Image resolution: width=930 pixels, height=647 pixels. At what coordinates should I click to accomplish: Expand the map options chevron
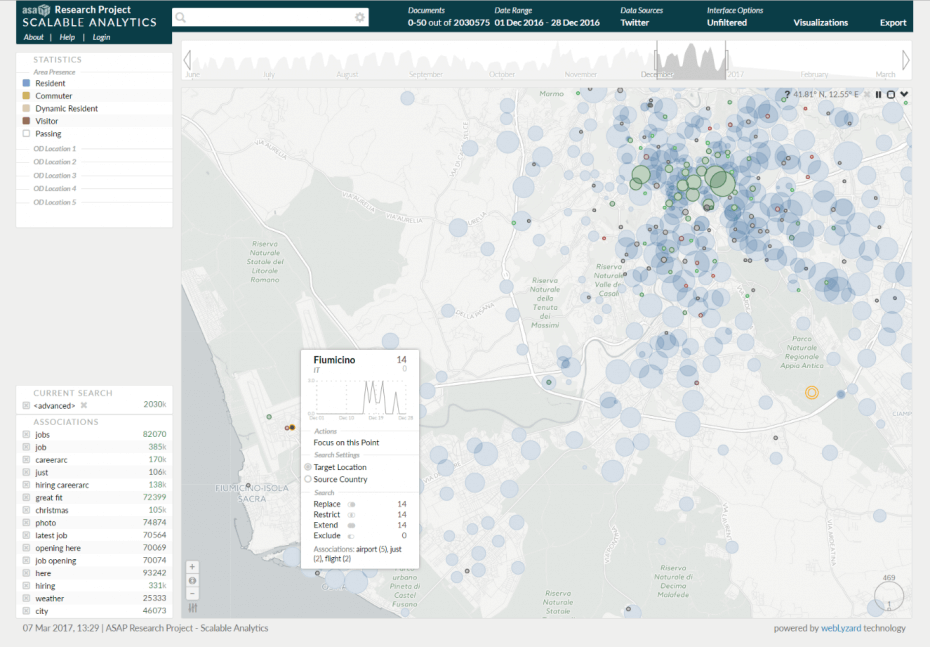coord(904,95)
